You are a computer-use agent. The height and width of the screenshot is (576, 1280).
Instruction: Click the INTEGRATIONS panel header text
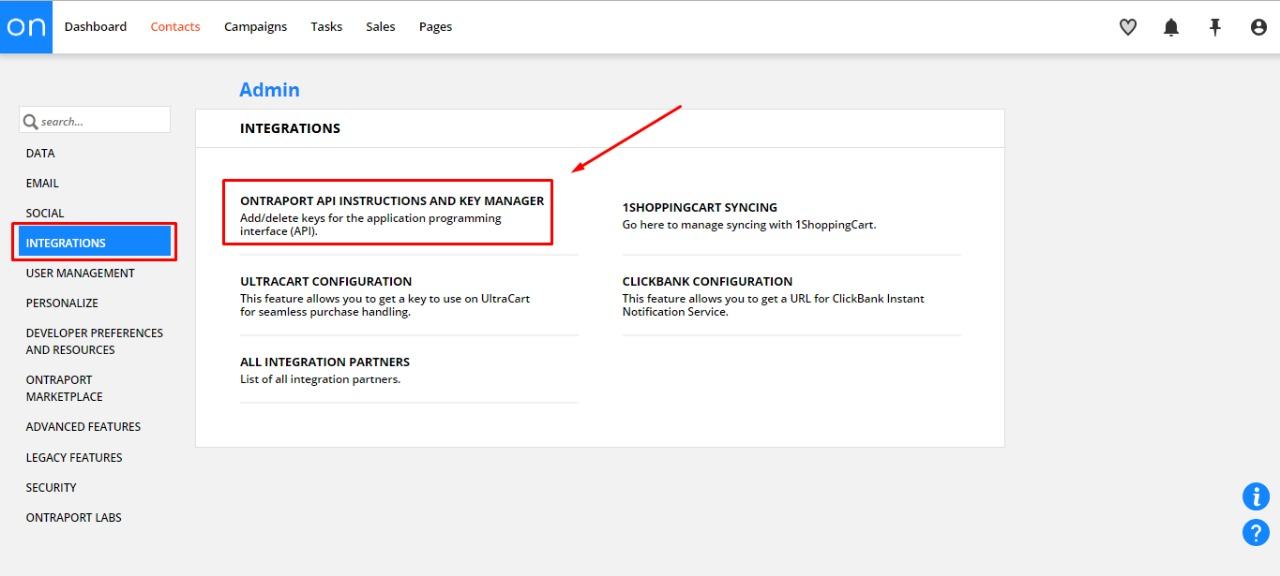tap(290, 128)
